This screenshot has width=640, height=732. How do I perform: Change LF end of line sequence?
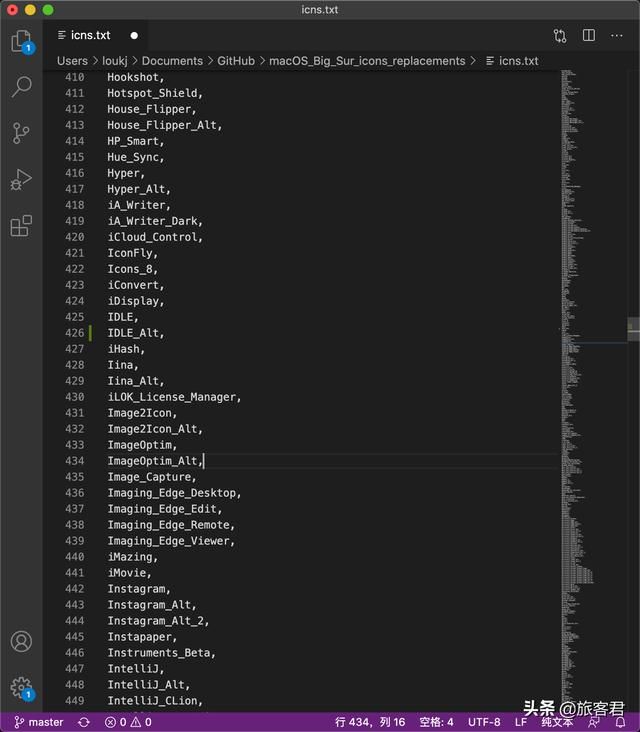coord(521,722)
